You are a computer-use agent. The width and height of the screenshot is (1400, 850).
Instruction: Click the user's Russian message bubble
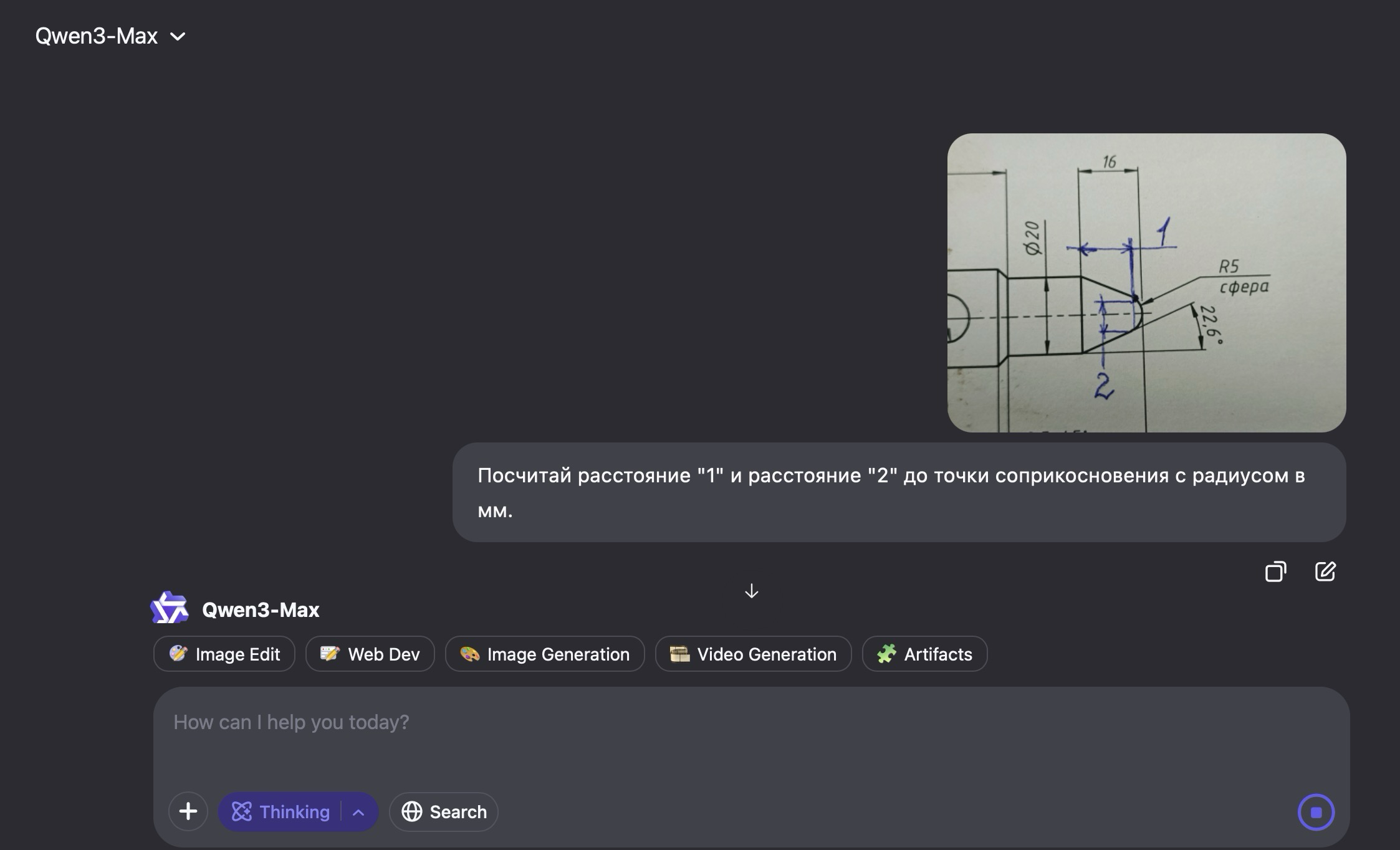(x=898, y=492)
